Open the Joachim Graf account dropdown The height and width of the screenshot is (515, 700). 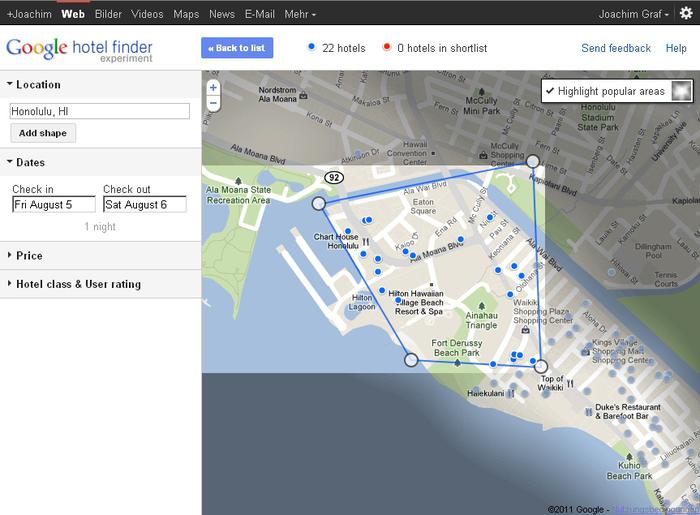[x=633, y=14]
